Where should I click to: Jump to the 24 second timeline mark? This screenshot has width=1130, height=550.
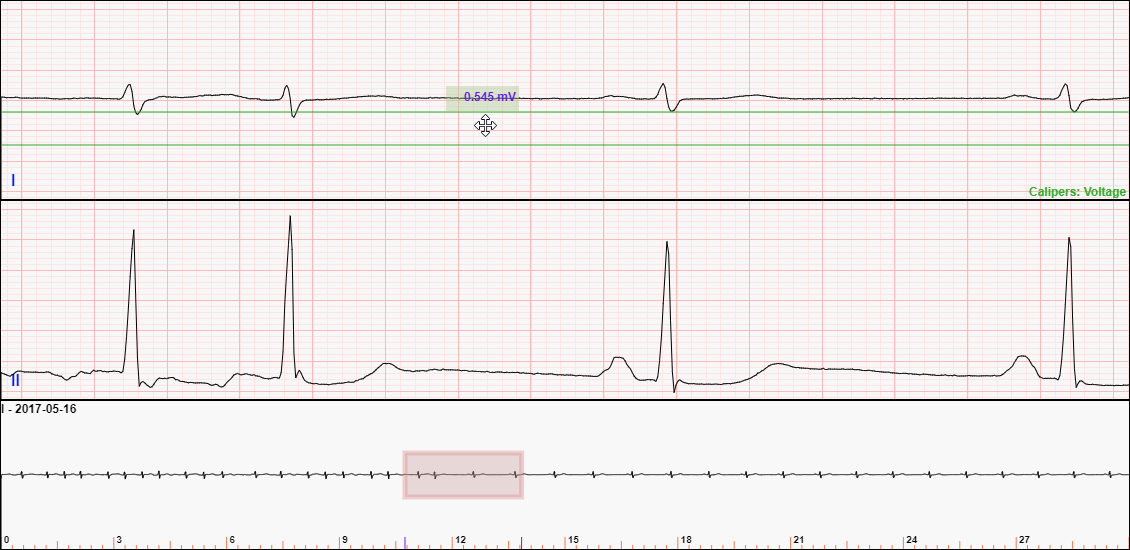911,540
